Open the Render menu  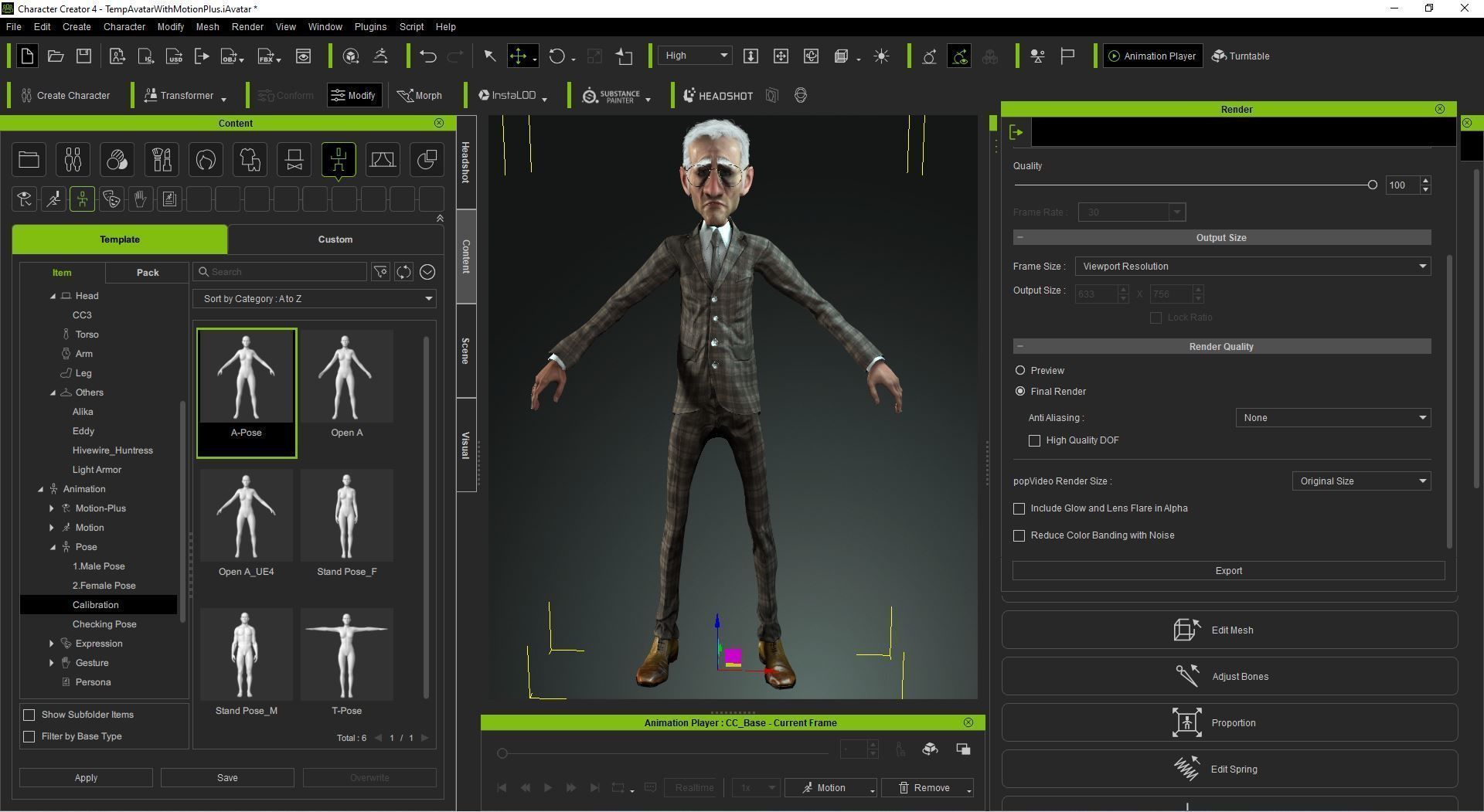pyautogui.click(x=247, y=26)
